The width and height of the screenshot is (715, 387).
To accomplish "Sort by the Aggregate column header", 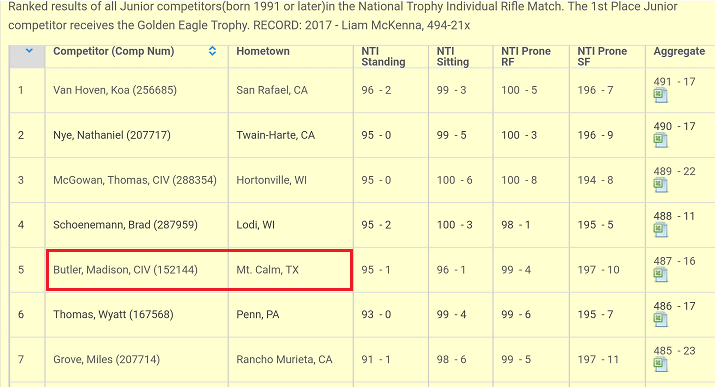I will tap(679, 51).
